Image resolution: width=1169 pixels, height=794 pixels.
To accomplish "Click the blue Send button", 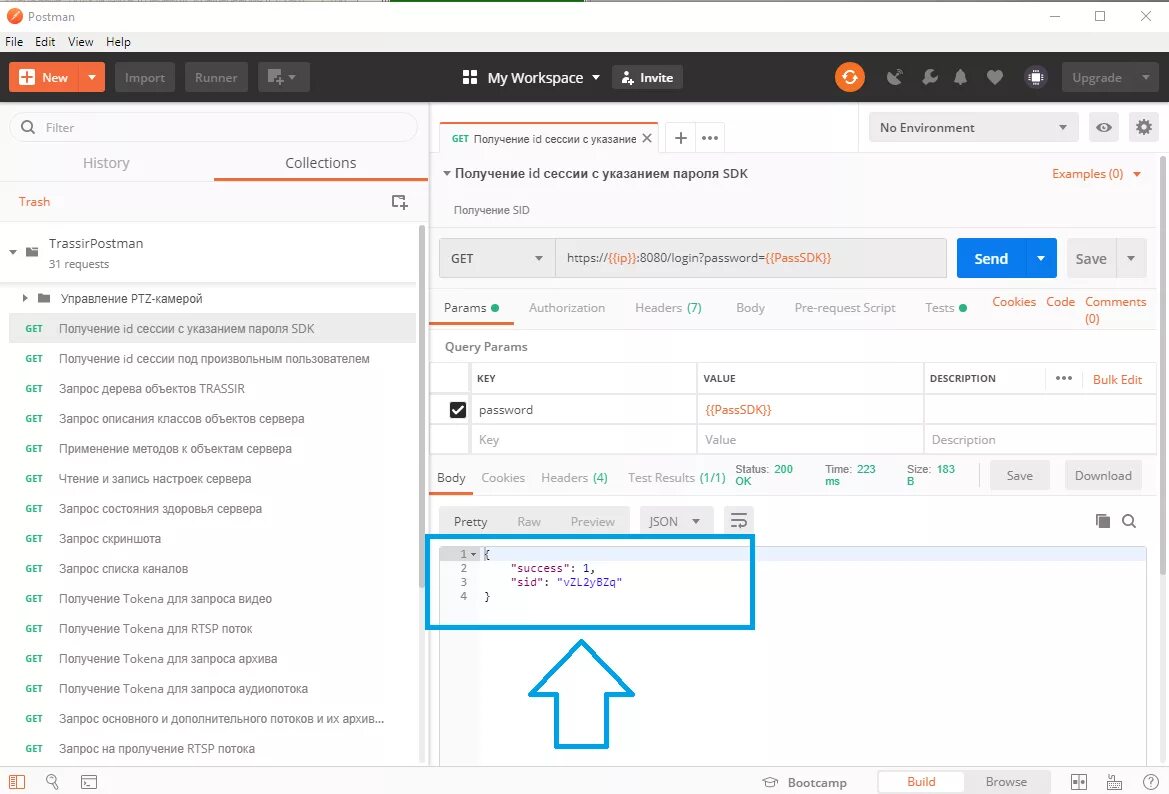I will (x=991, y=258).
